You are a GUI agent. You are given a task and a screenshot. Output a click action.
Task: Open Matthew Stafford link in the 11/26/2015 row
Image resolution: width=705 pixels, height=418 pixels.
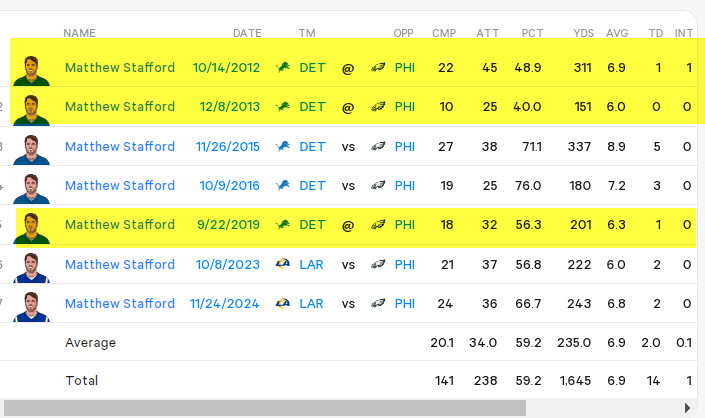pyautogui.click(x=120, y=147)
